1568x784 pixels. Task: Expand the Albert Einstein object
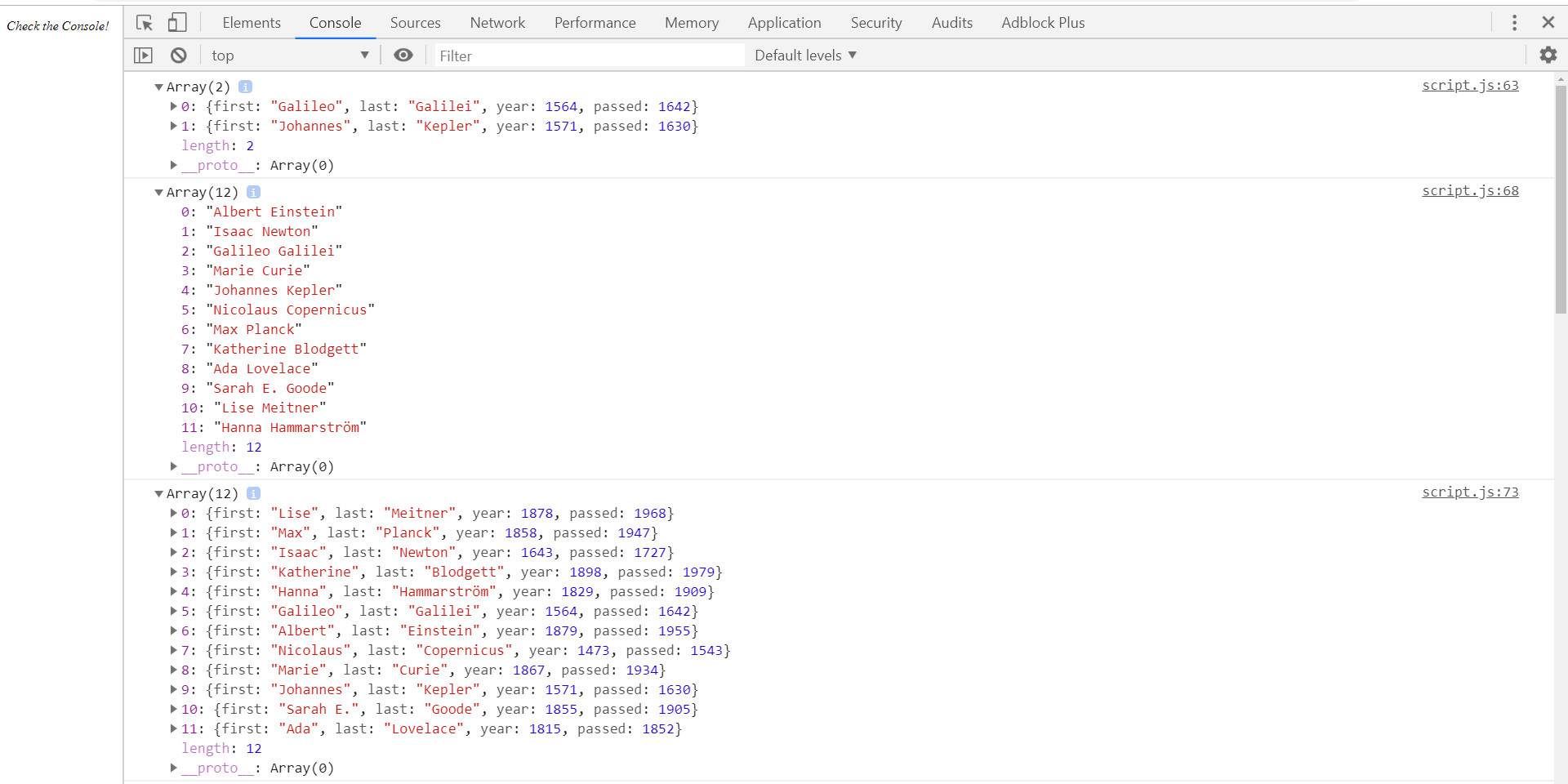pos(173,630)
